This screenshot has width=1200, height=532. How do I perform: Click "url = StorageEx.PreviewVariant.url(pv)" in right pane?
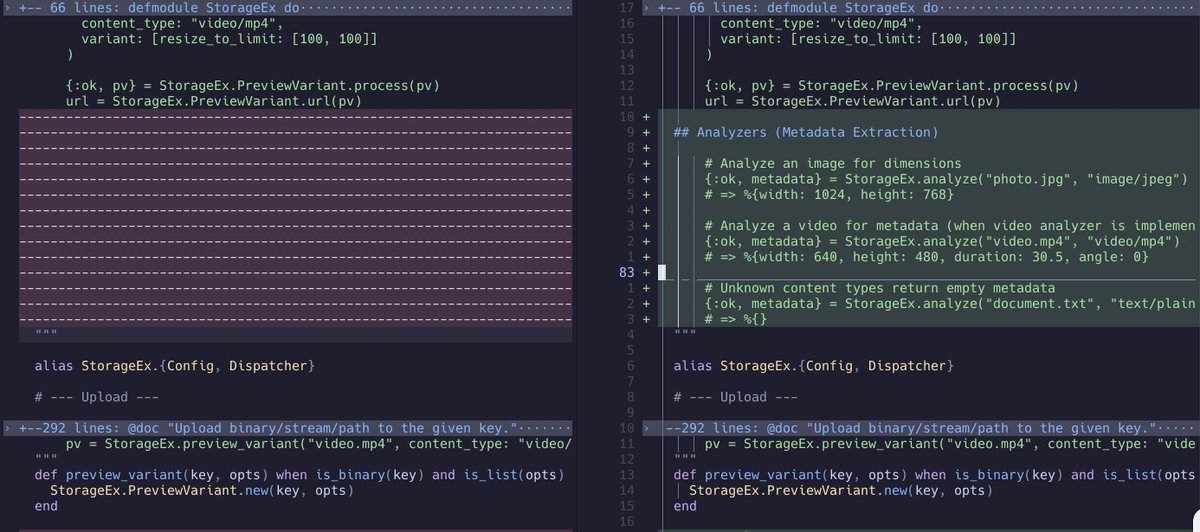(854, 101)
